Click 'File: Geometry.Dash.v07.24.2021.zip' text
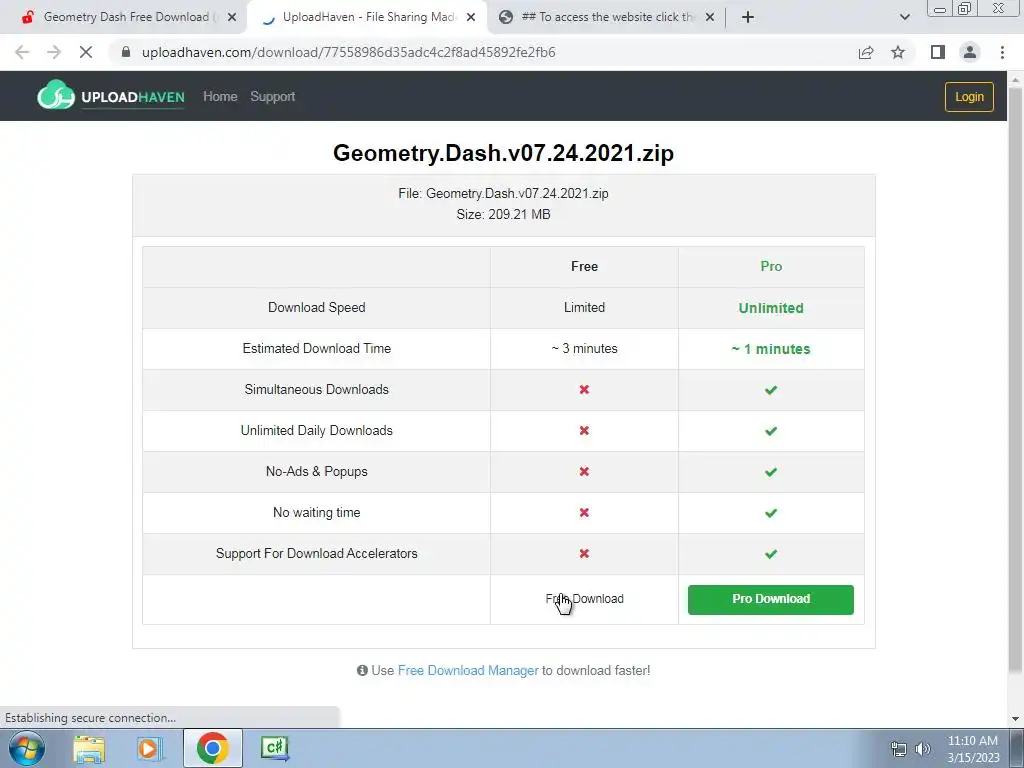The height and width of the screenshot is (768, 1024). (x=504, y=193)
